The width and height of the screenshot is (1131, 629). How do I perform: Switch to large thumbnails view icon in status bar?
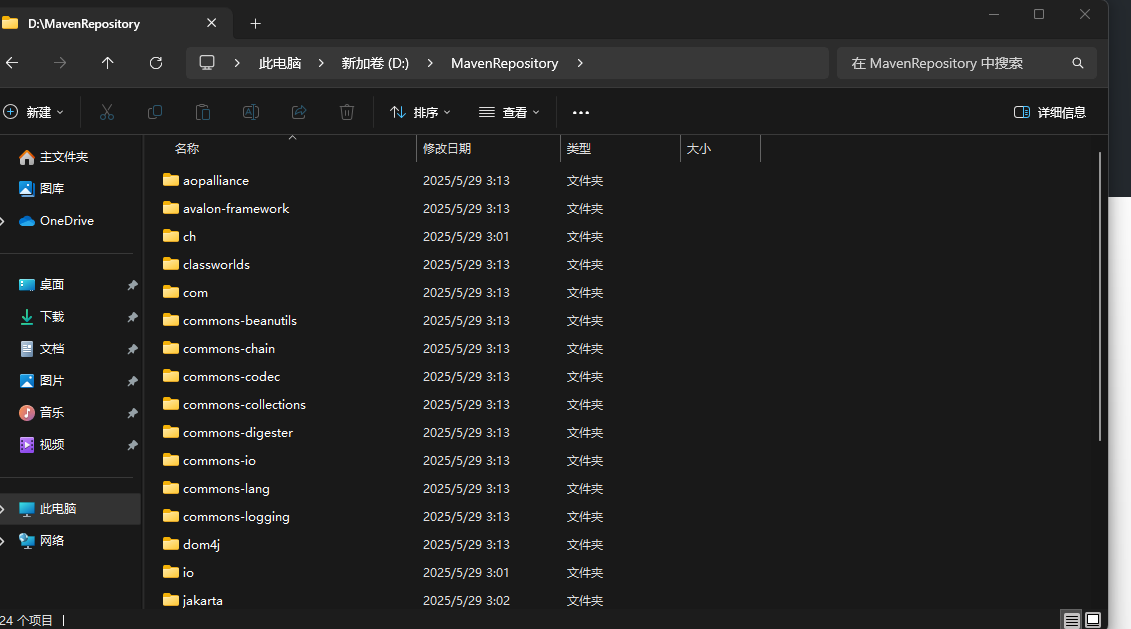[1093, 620]
